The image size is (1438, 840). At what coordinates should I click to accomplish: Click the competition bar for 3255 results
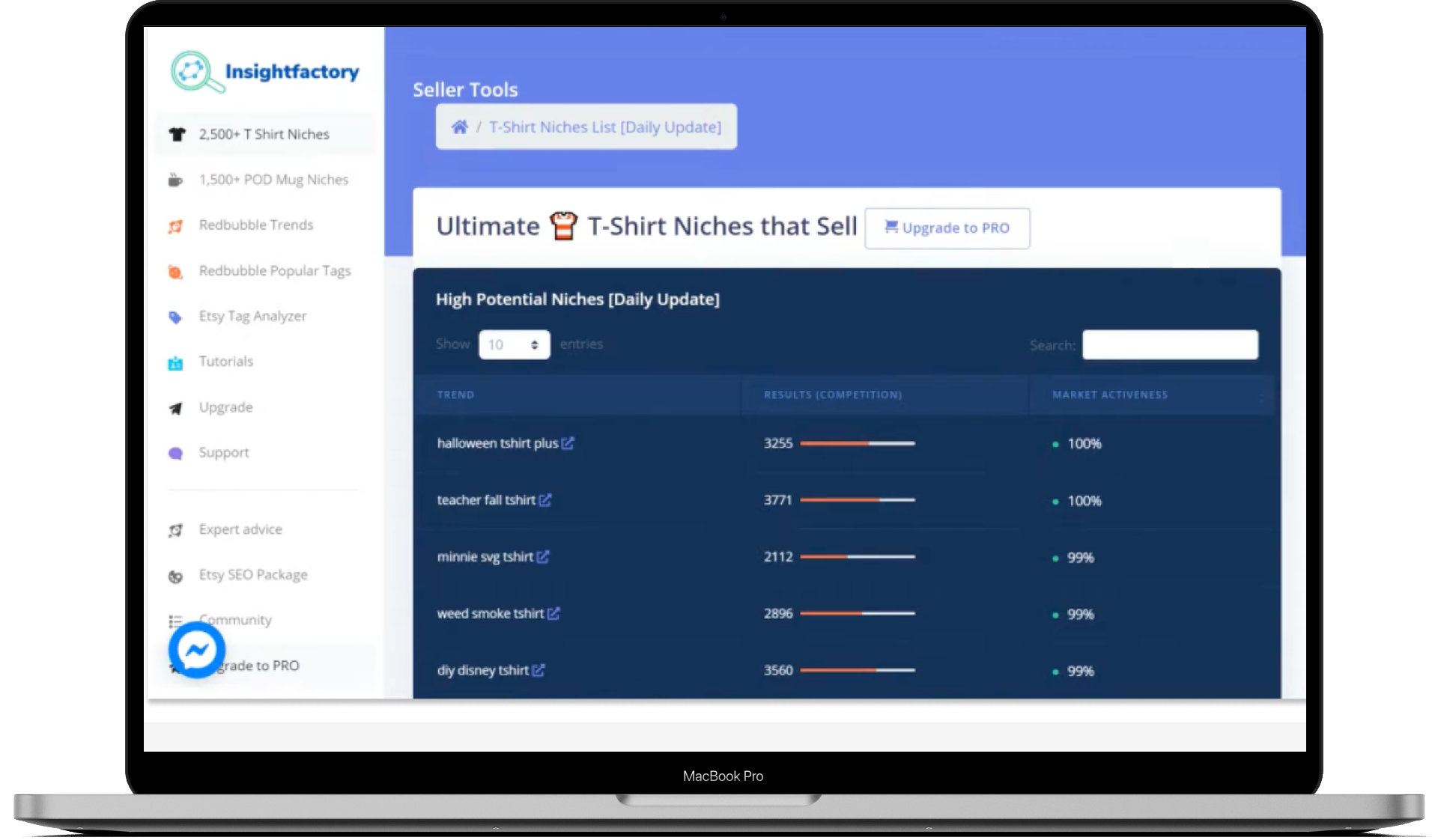858,444
